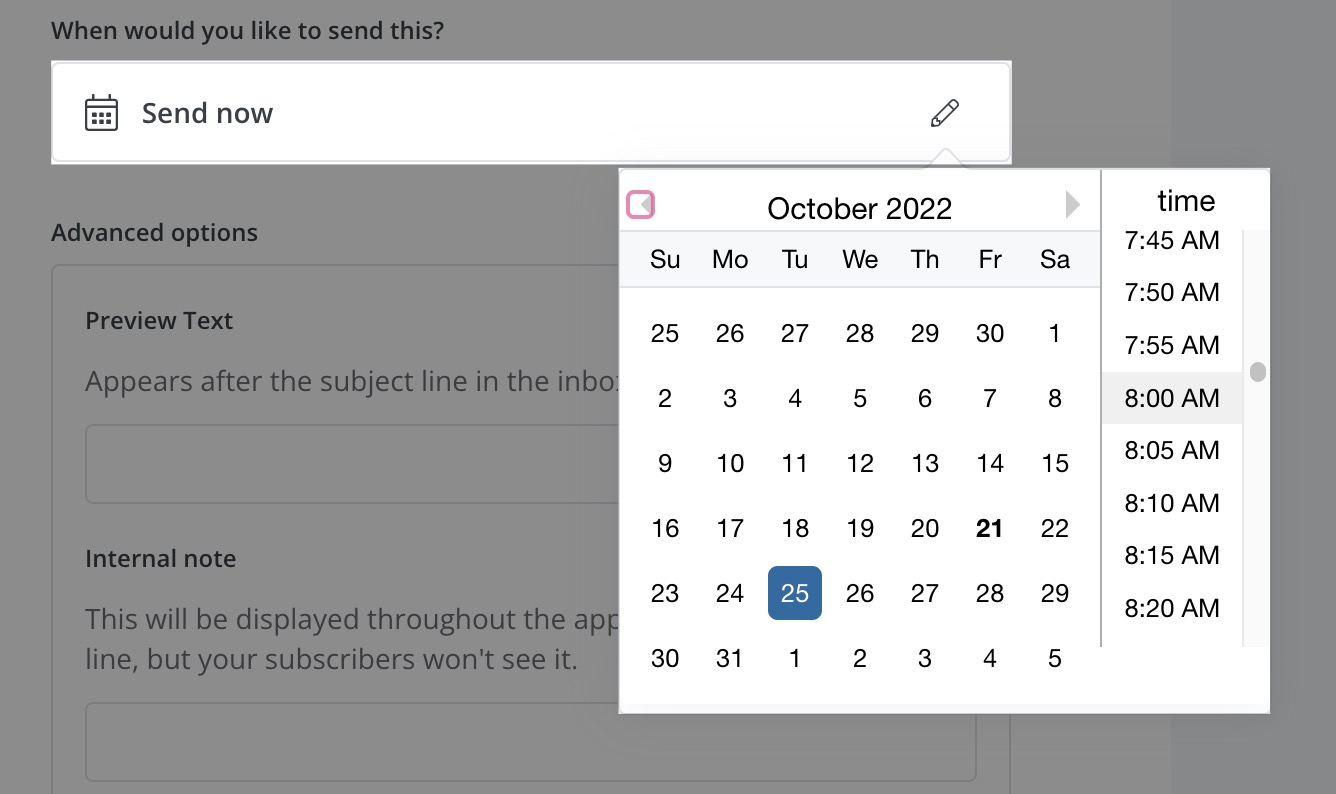Select October 25 in calendar
Screen dimensions: 1336x794
(x=795, y=593)
